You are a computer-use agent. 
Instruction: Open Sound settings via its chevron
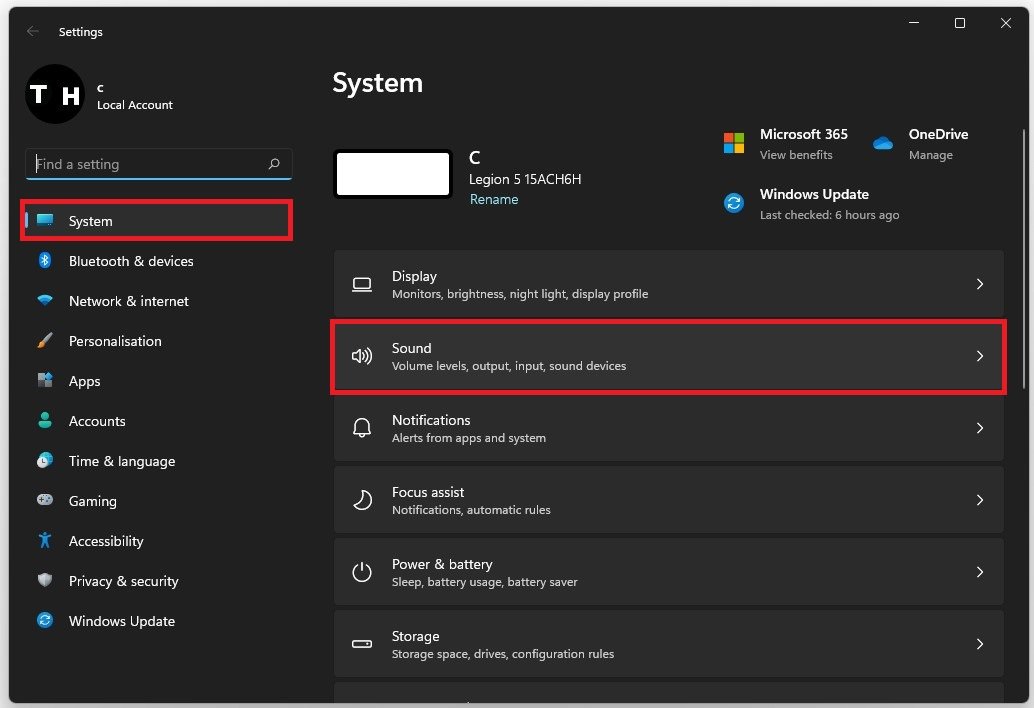pyautogui.click(x=979, y=356)
